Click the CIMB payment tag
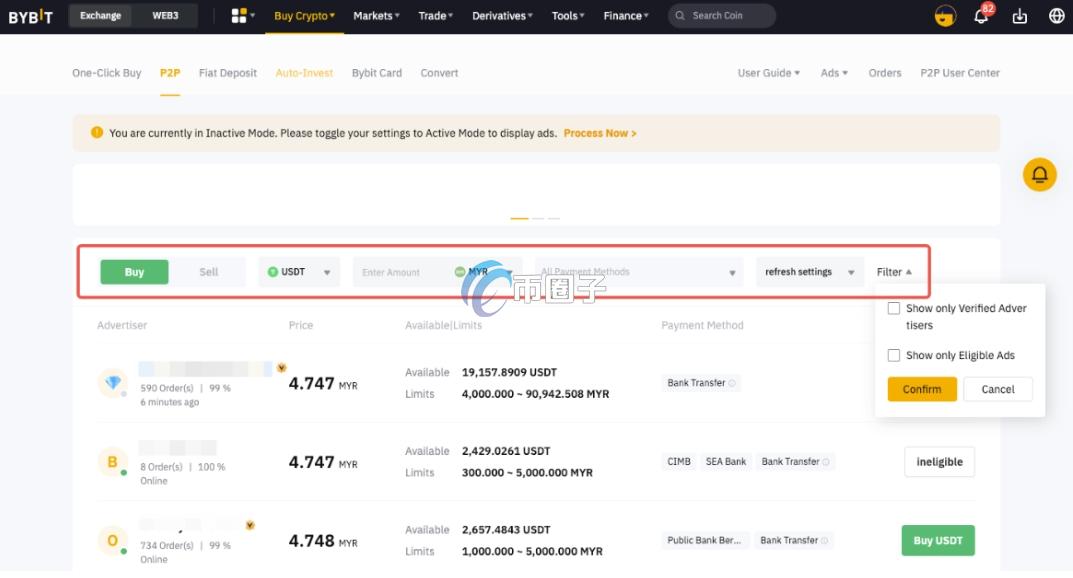The height and width of the screenshot is (578, 1073). pyautogui.click(x=679, y=462)
